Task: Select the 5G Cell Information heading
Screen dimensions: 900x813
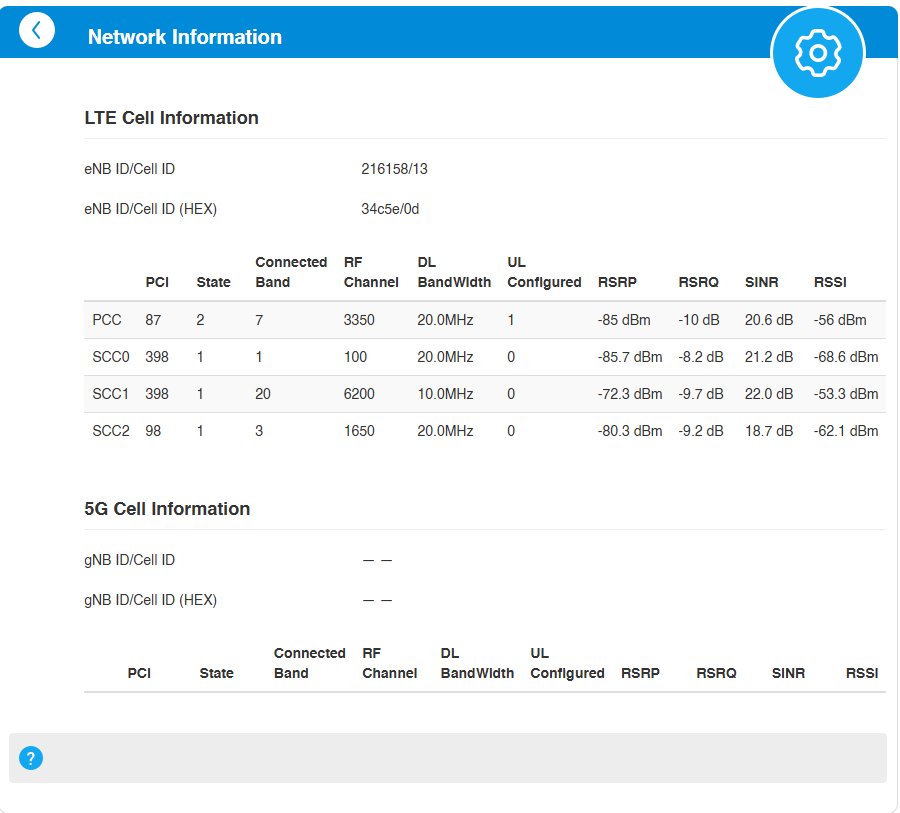Action: (167, 509)
